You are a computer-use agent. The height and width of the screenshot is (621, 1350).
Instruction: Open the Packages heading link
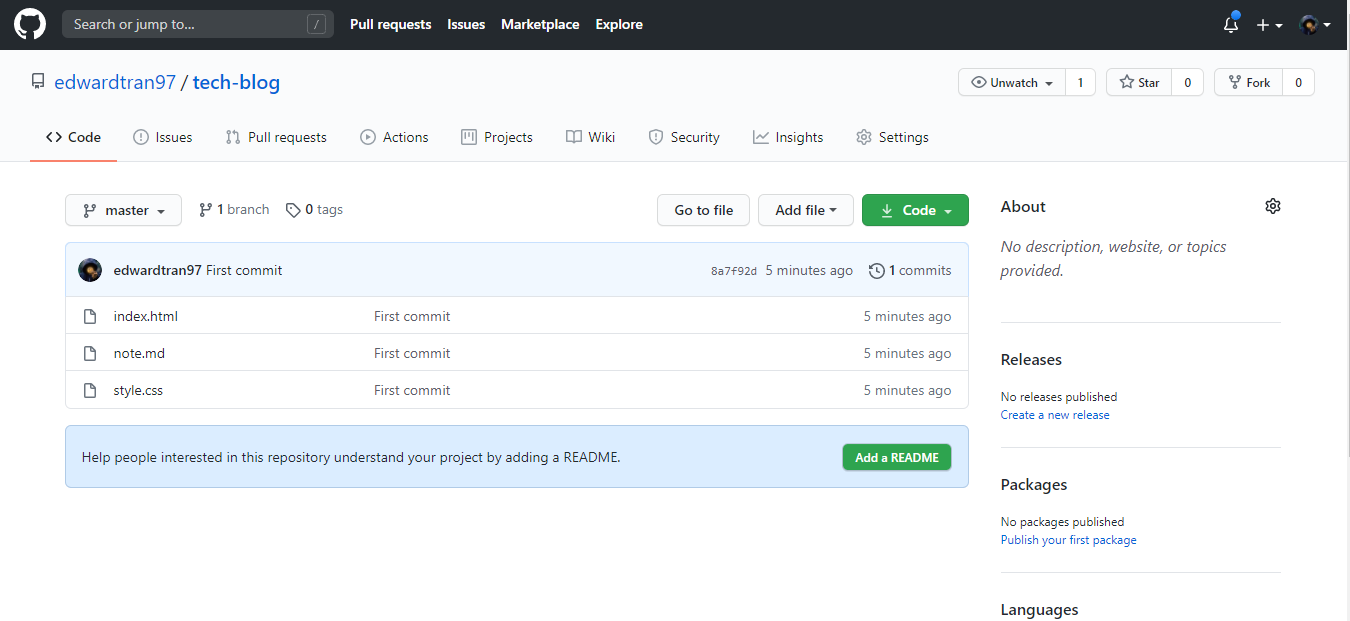coord(1034,484)
